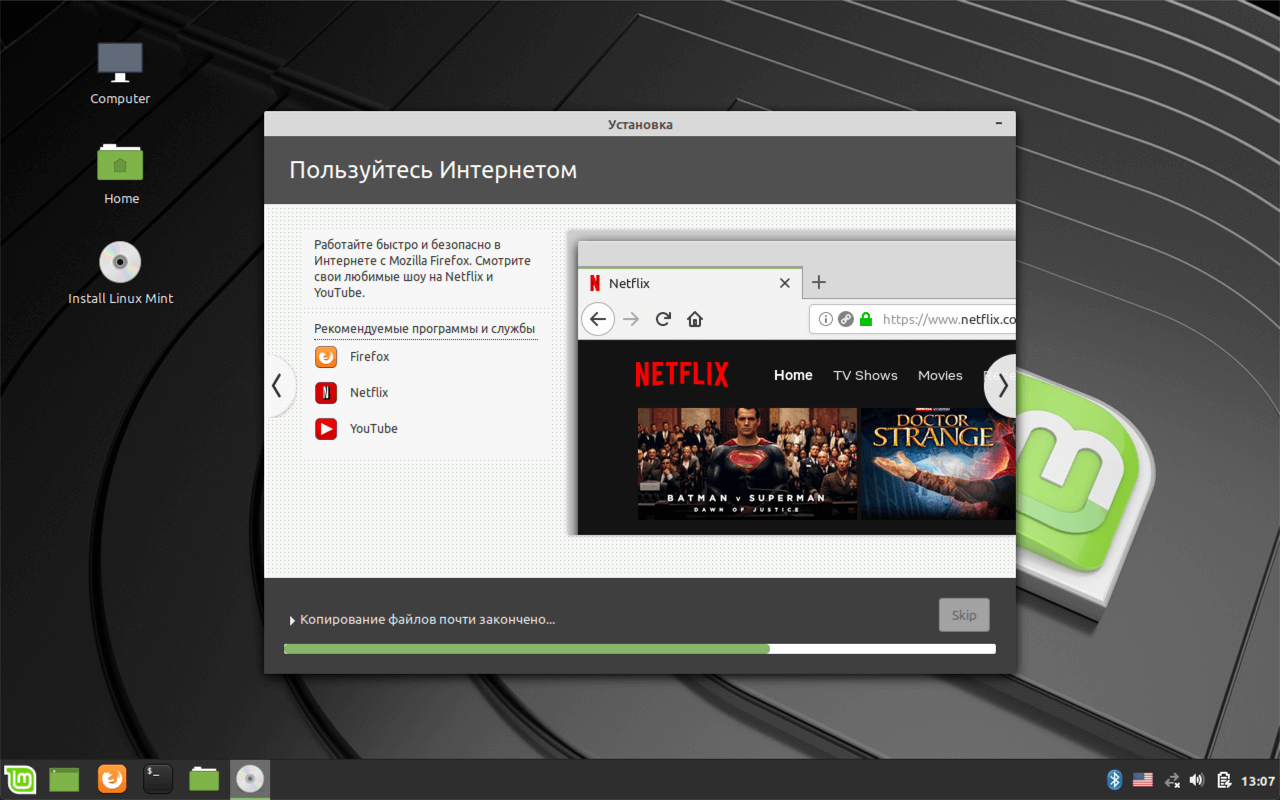Click the 'Рекомендуемые программы и службы' heading
1280x800 pixels.
(424, 329)
